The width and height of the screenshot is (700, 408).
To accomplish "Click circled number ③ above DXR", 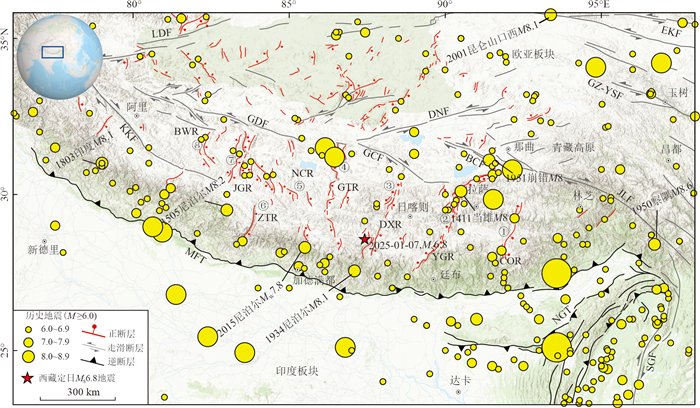I will click(x=389, y=185).
